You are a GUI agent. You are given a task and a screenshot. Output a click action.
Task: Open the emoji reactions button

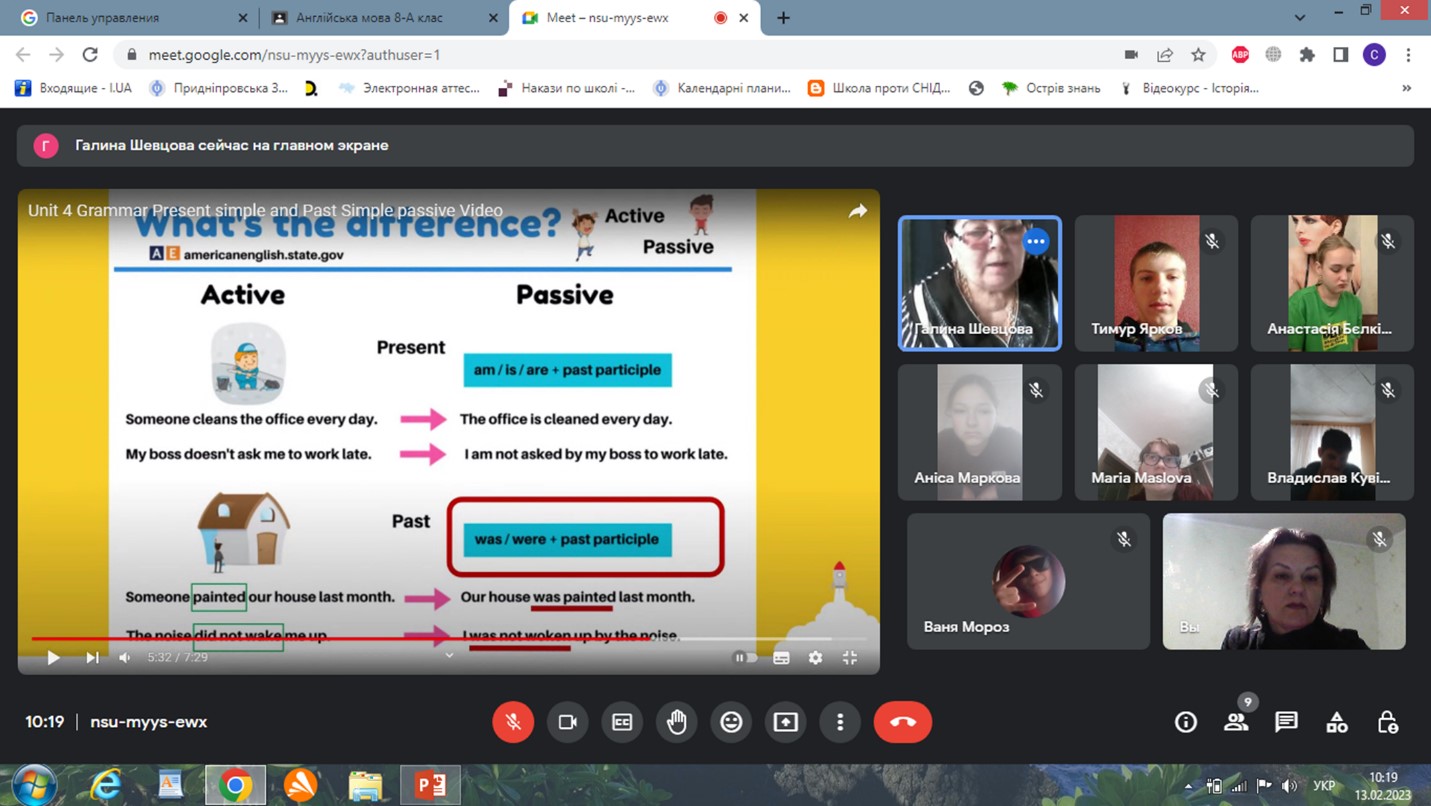pyautogui.click(x=731, y=722)
